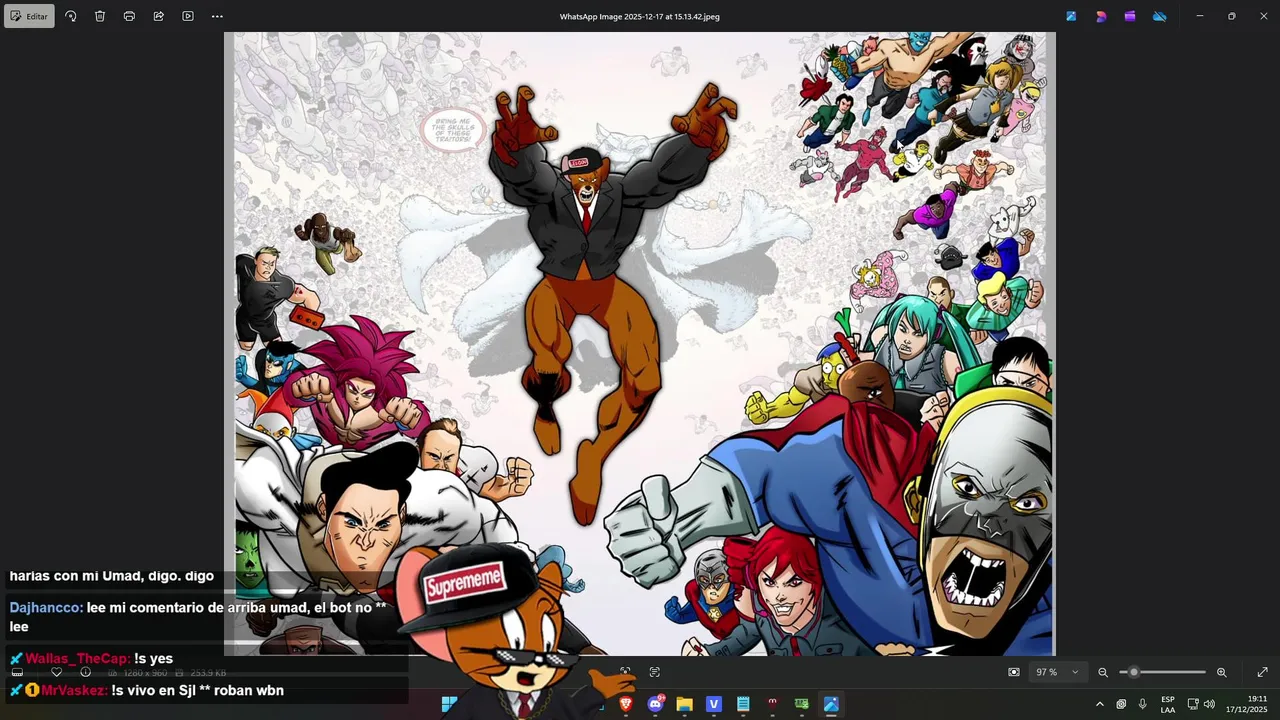Open the blue V app in taskbar
1280x720 pixels.
713,704
